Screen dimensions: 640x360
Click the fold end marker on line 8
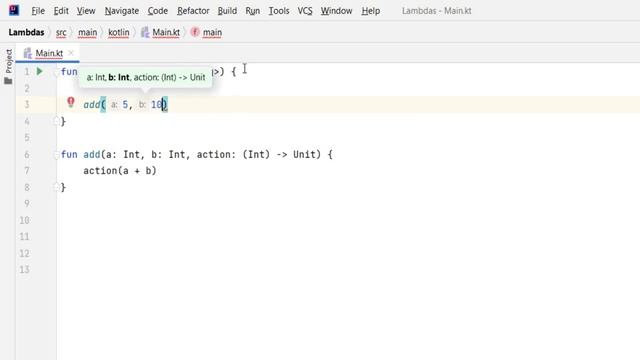(x=56, y=187)
